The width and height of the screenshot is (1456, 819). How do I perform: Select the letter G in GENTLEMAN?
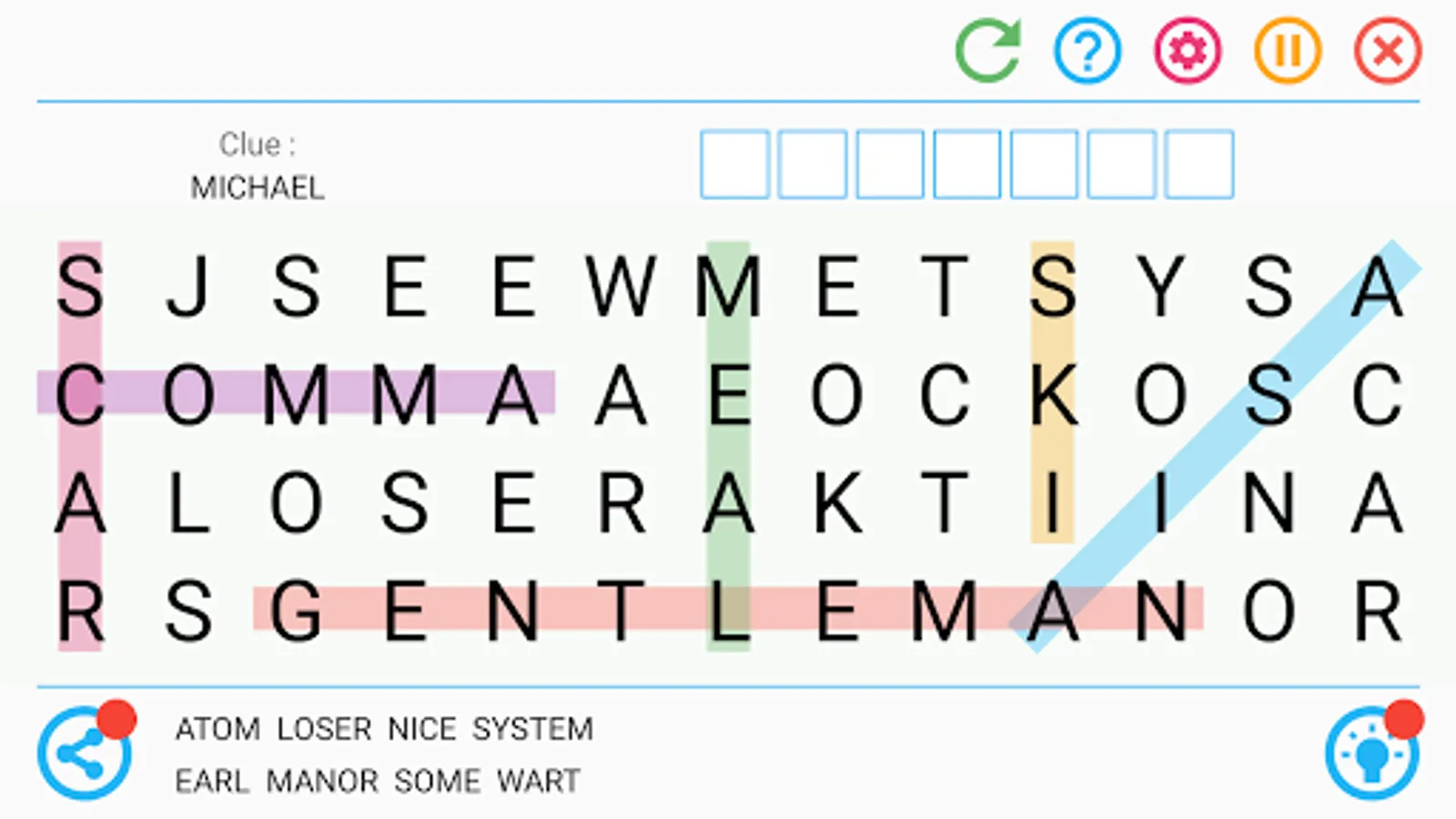297,612
